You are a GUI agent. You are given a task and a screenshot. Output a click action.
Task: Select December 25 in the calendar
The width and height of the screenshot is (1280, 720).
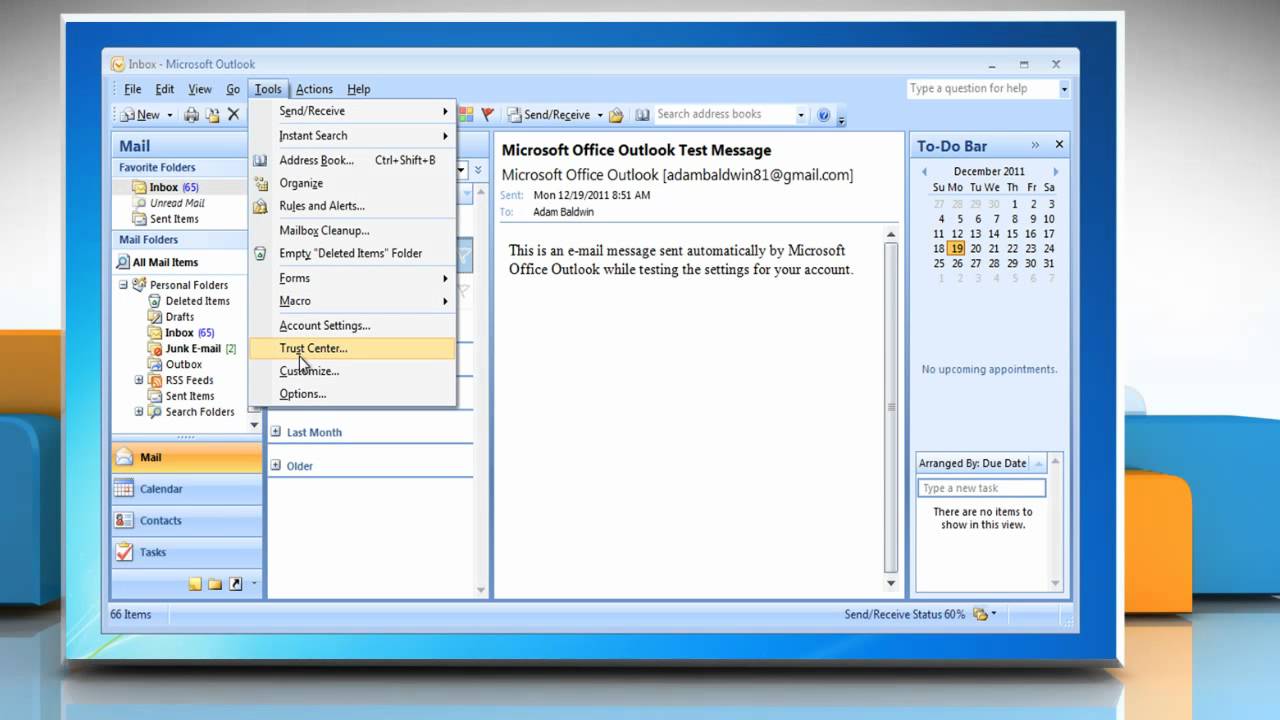pos(938,264)
